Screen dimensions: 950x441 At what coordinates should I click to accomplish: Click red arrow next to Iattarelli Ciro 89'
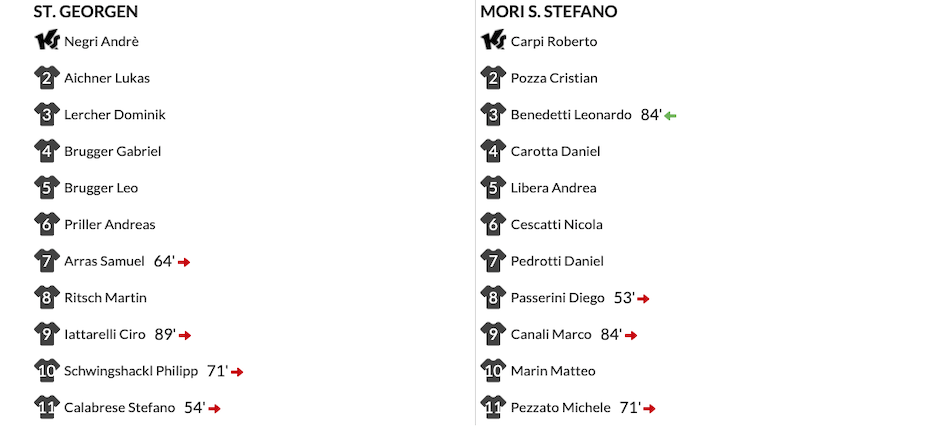click(185, 336)
